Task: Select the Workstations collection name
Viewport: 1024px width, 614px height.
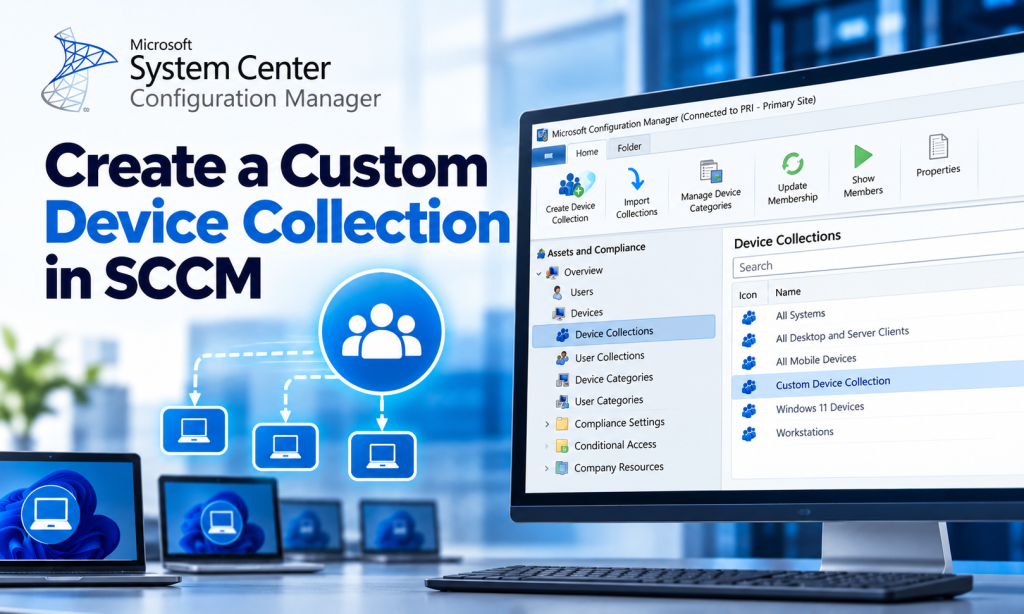Action: [805, 432]
